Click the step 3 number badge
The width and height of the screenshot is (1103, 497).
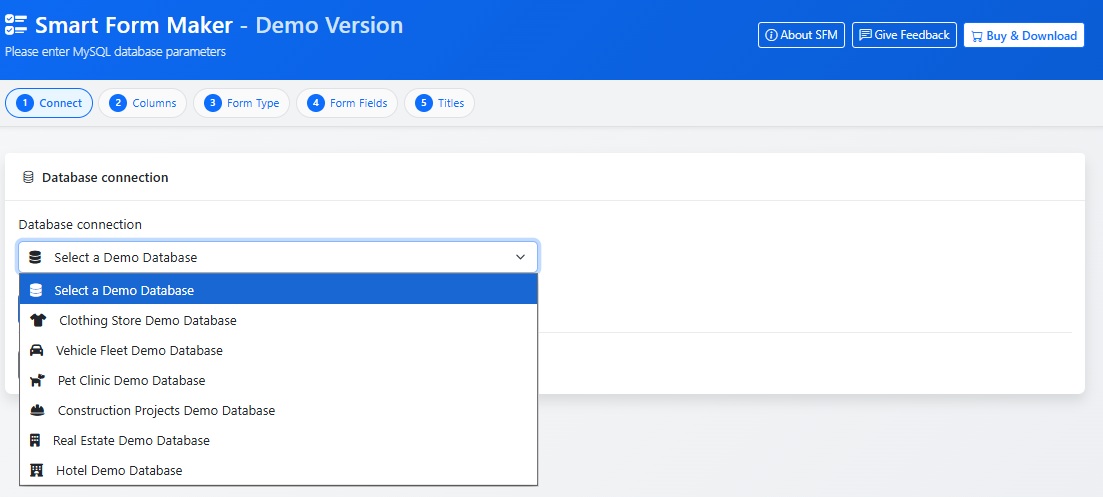[x=212, y=103]
